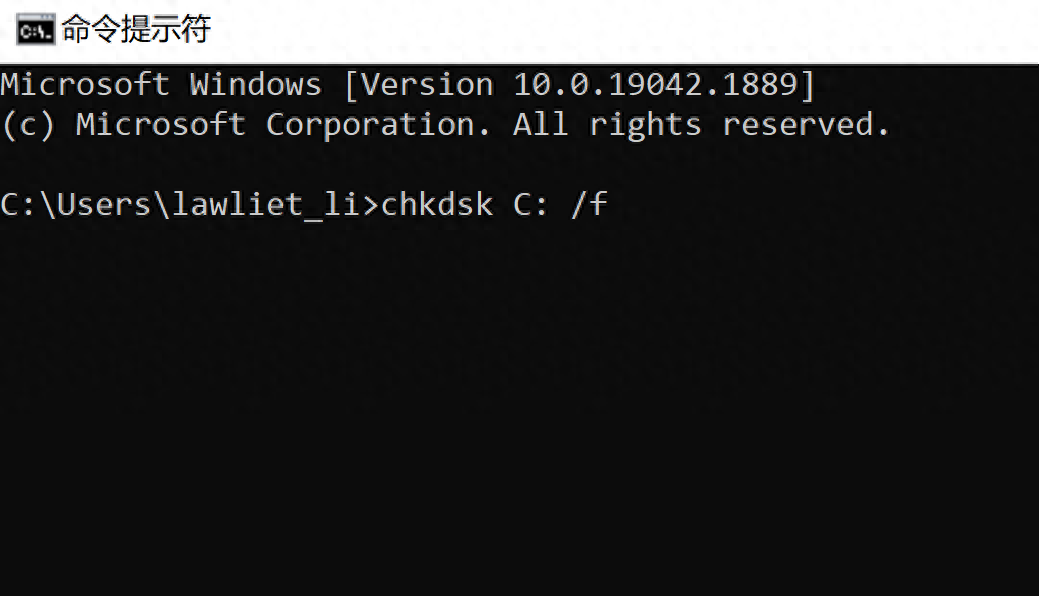This screenshot has height=596, width=1039.
Task: Click the word "All" in copyright line
Action: coord(541,125)
